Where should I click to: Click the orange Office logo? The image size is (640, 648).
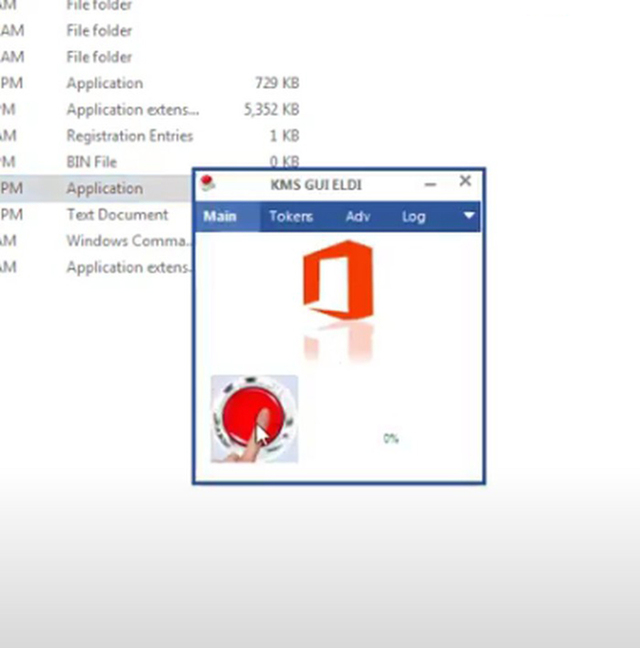point(338,280)
